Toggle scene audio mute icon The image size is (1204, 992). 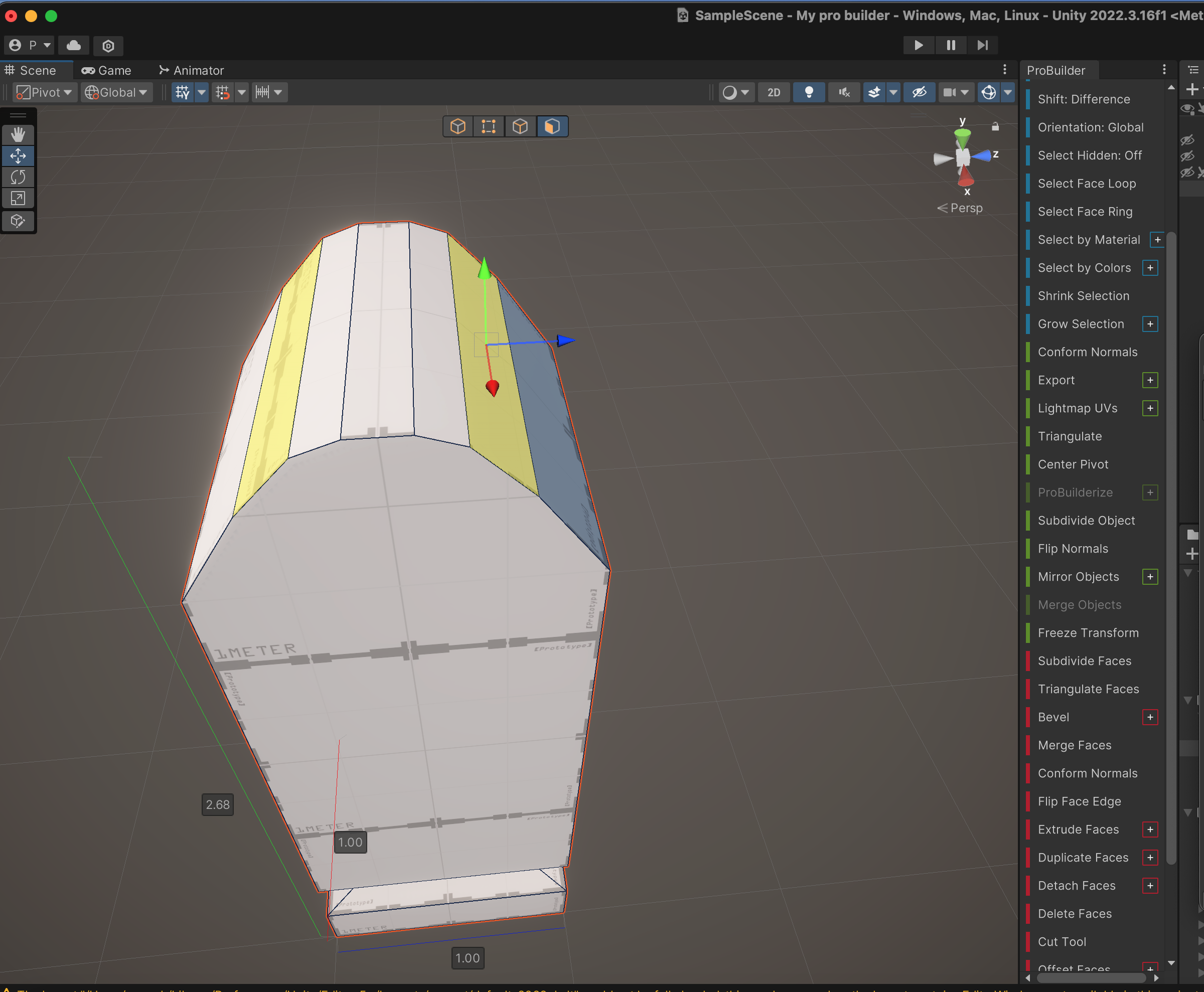(x=844, y=93)
